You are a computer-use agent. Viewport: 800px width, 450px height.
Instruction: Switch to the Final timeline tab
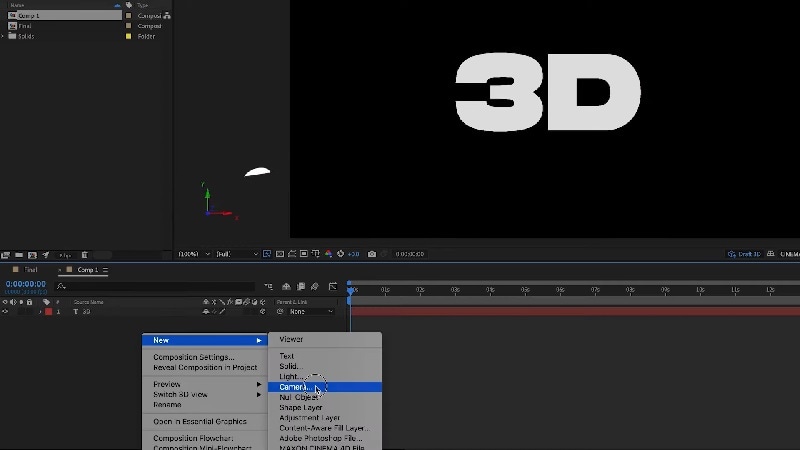31,269
